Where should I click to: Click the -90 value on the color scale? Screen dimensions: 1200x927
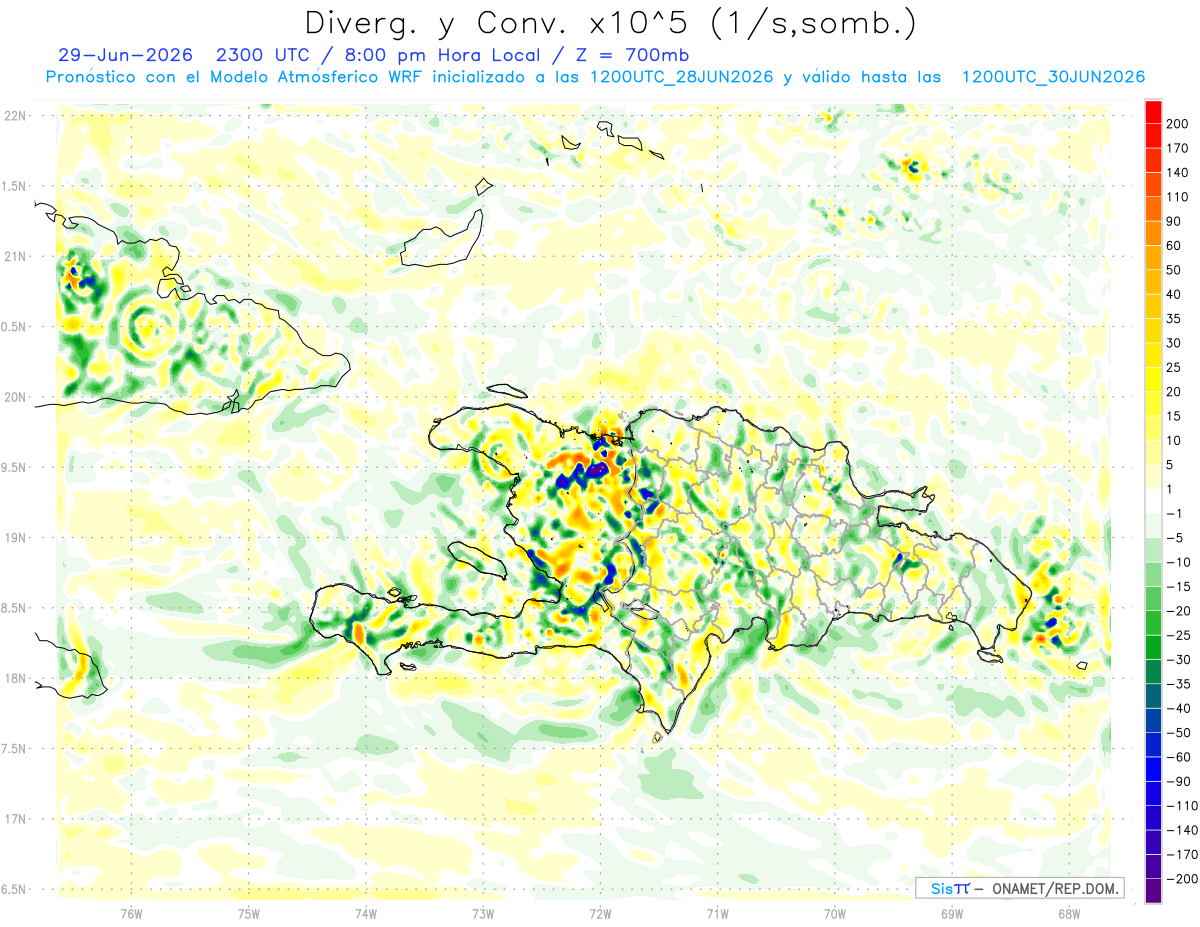[1179, 781]
